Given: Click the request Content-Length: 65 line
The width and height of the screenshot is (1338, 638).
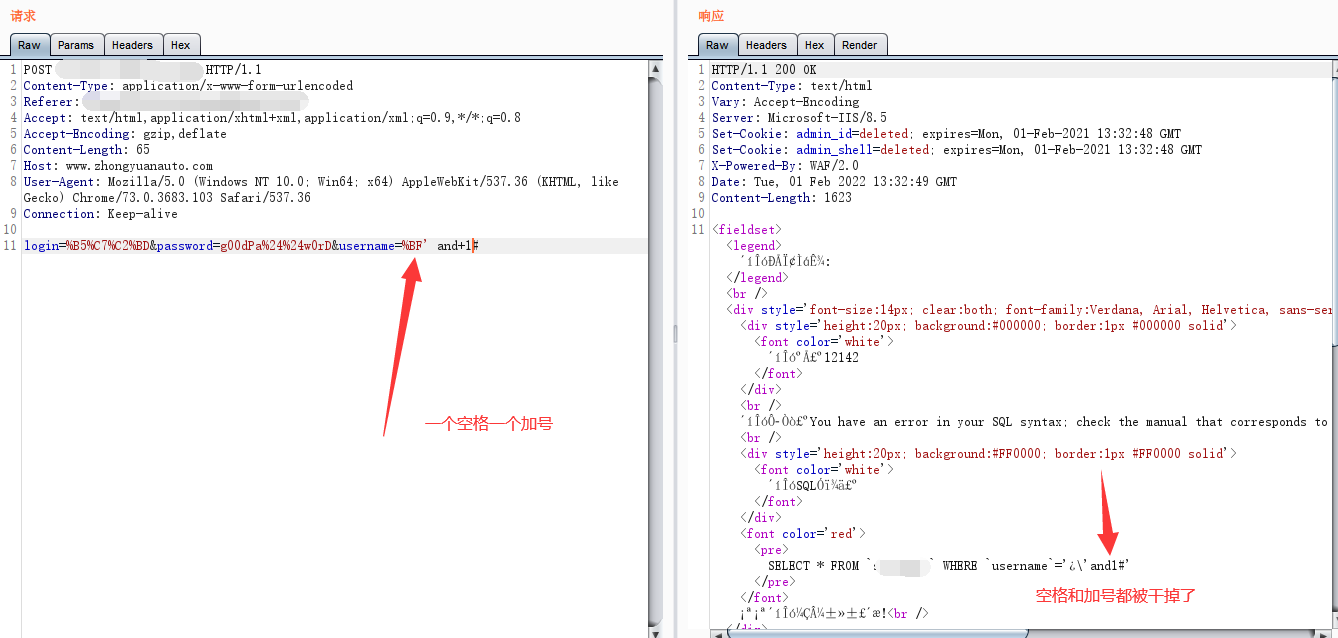Looking at the screenshot, I should click(87, 150).
